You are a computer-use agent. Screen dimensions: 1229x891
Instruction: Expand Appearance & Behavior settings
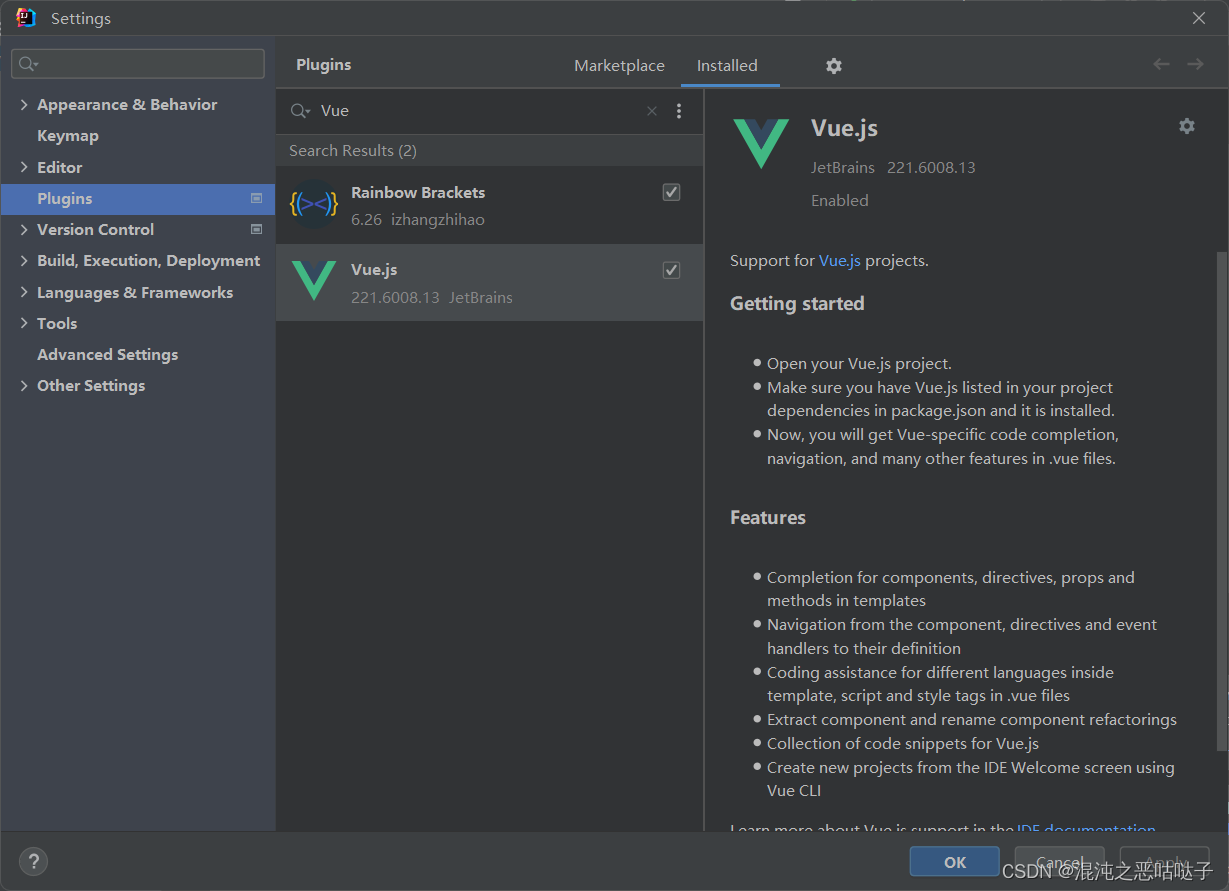point(24,104)
